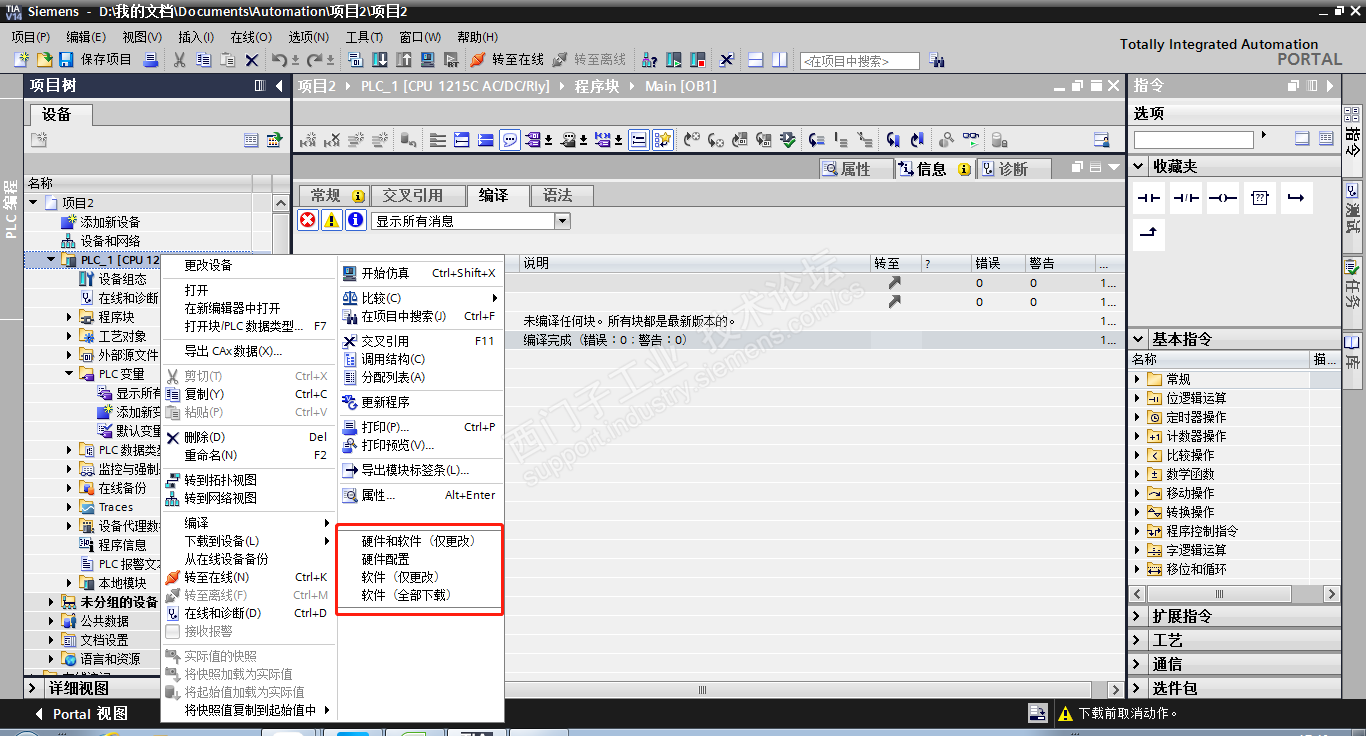Screen dimensions: 1366x736
Task: Select 软件（全部下载） download option
Action: tap(419, 595)
